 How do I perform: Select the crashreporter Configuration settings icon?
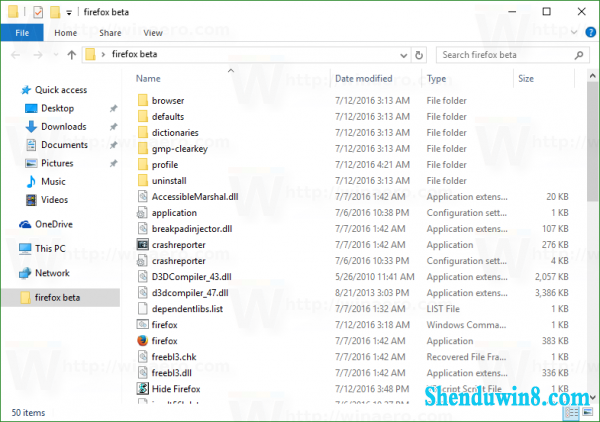(x=142, y=261)
